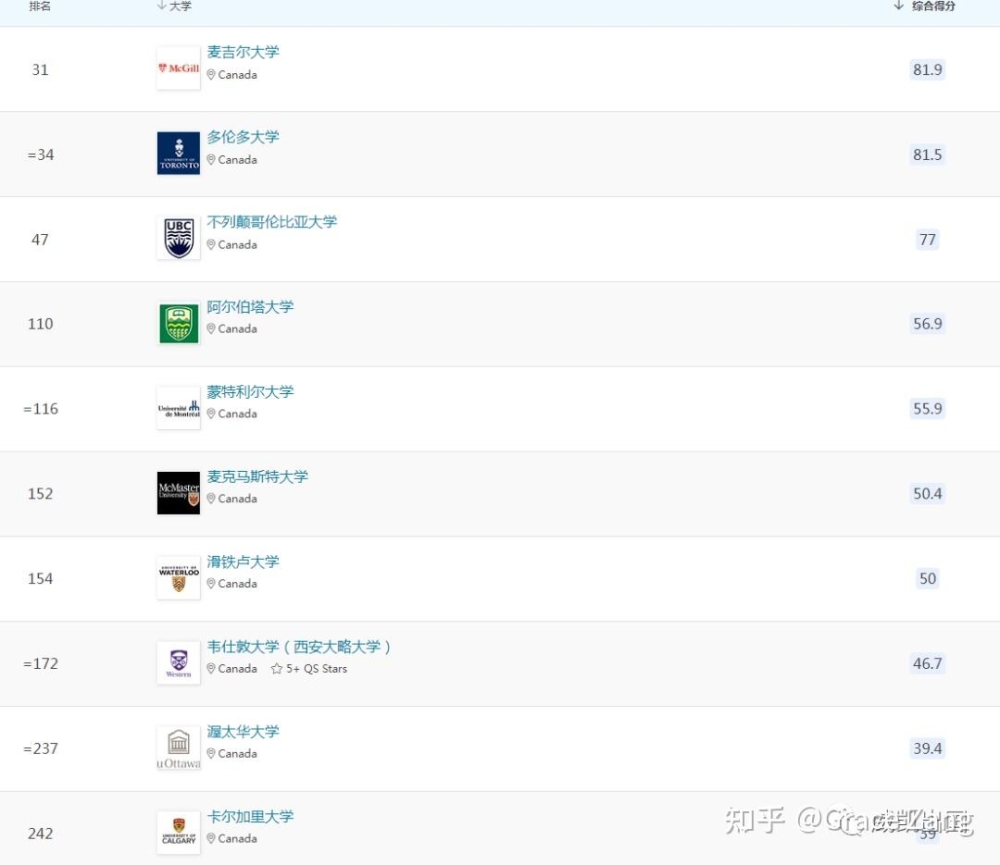
Task: Select rank =237 in the ranking column
Action: tap(41, 748)
